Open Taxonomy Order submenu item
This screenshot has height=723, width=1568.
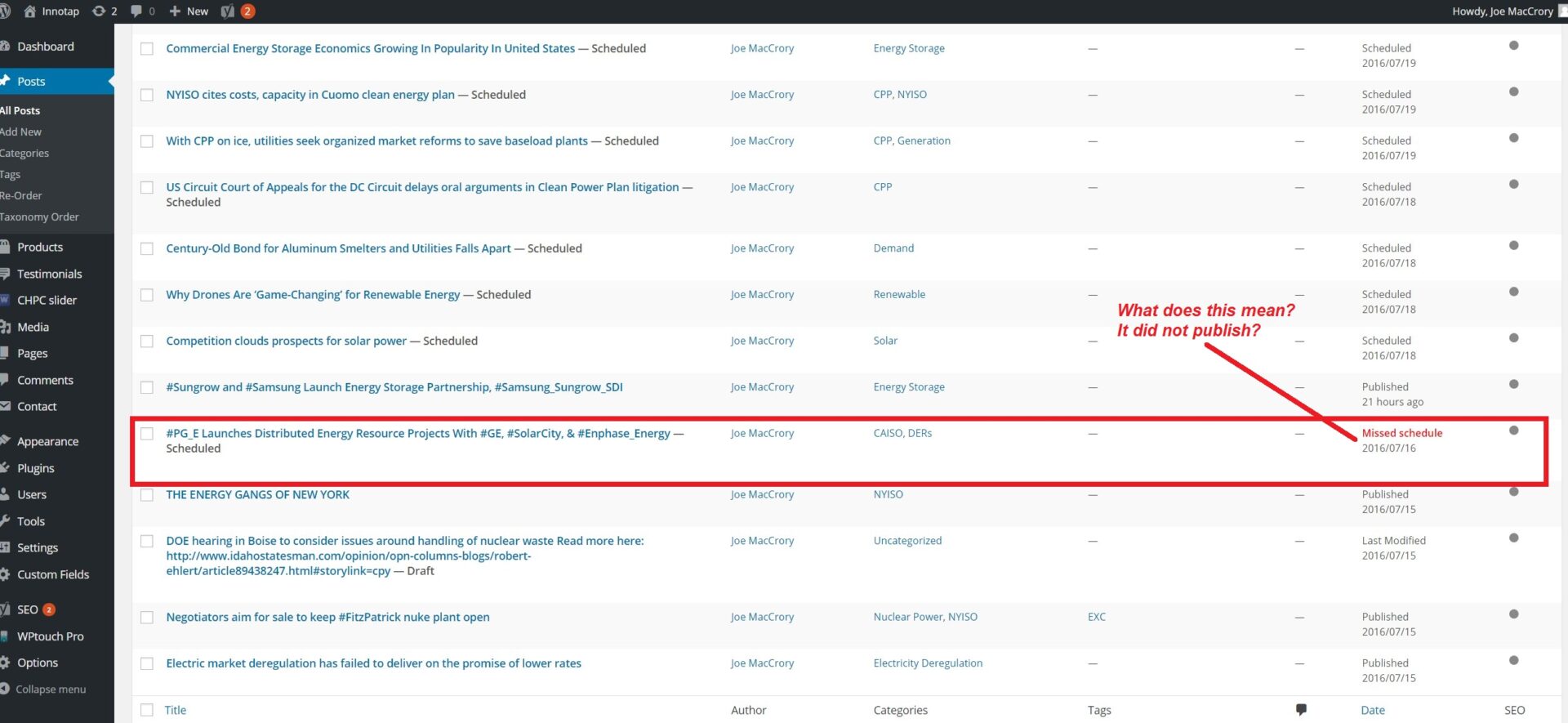pyautogui.click(x=39, y=216)
